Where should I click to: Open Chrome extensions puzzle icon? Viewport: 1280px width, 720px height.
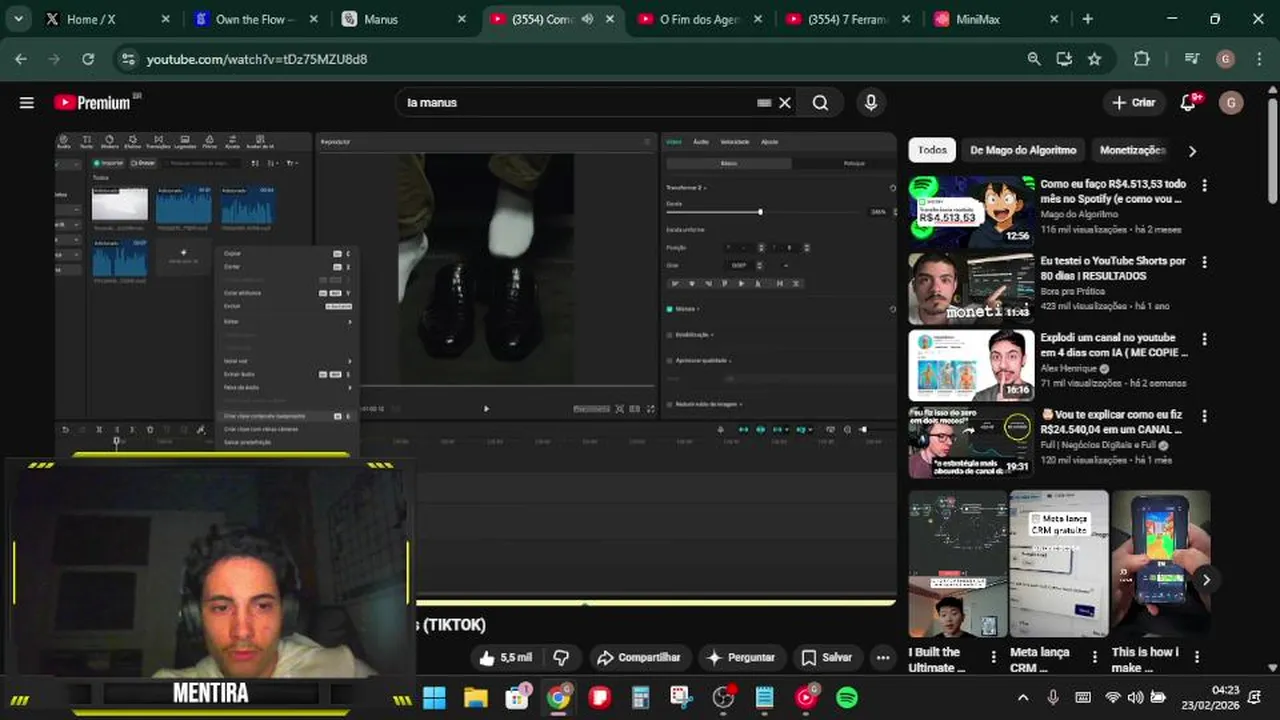[1142, 59]
